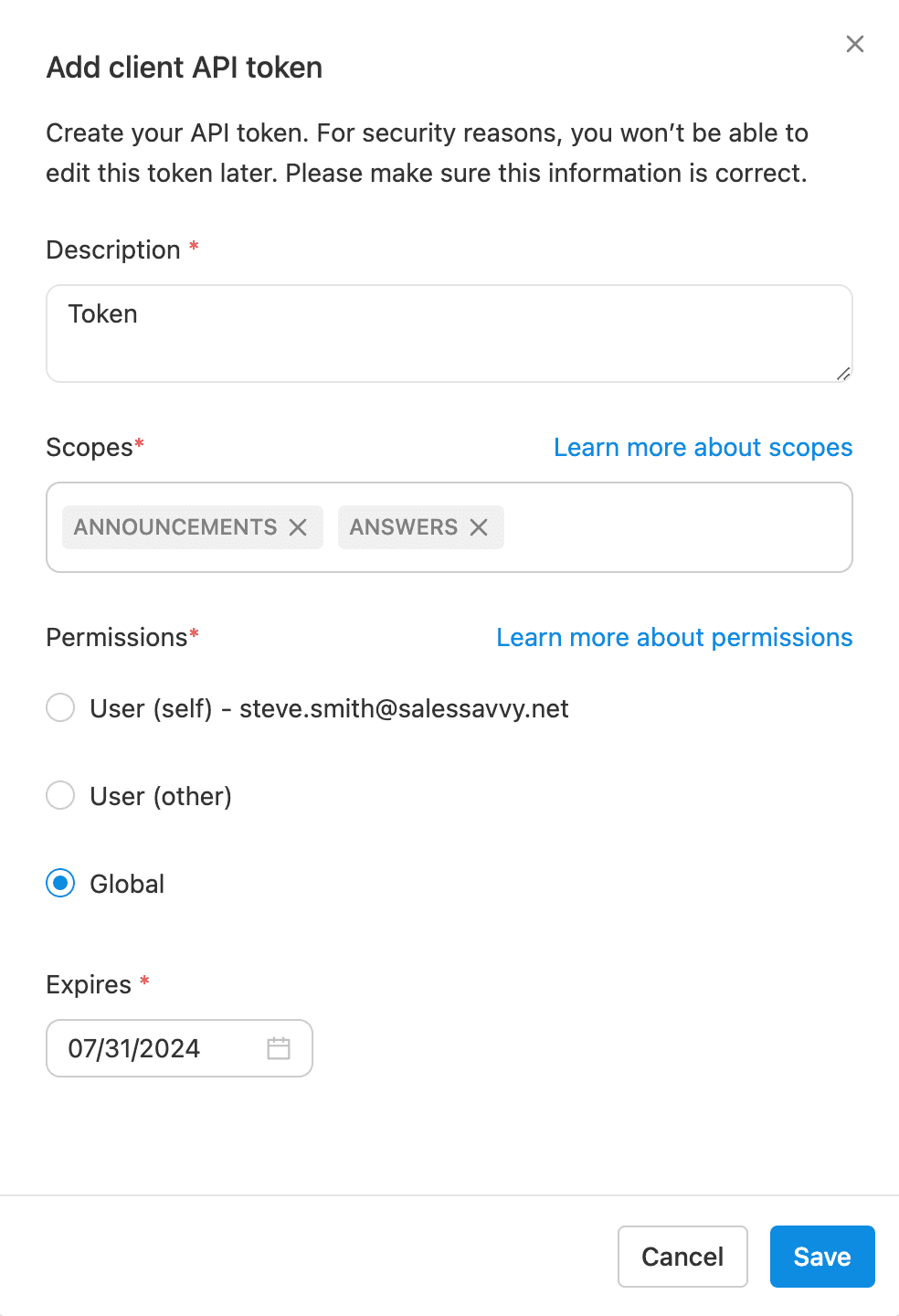Screen dimensions: 899x1316
Task: Select the Global permission option
Action: coord(59,883)
